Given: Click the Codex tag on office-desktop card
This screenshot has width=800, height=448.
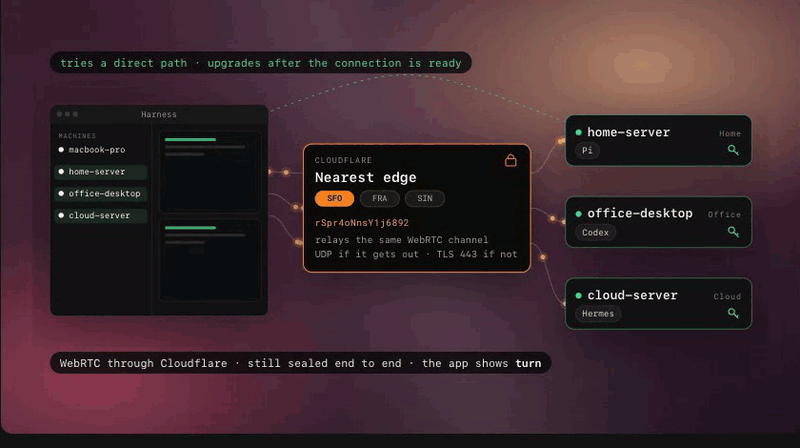Looking at the screenshot, I should click(595, 232).
